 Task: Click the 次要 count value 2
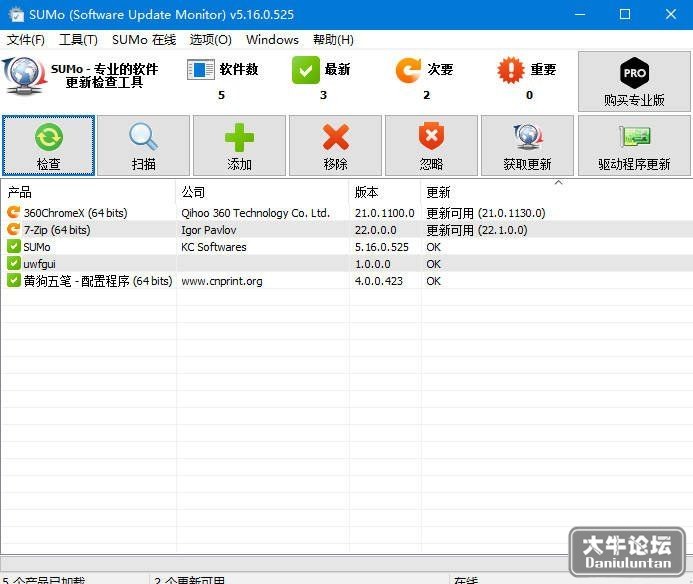pos(426,95)
